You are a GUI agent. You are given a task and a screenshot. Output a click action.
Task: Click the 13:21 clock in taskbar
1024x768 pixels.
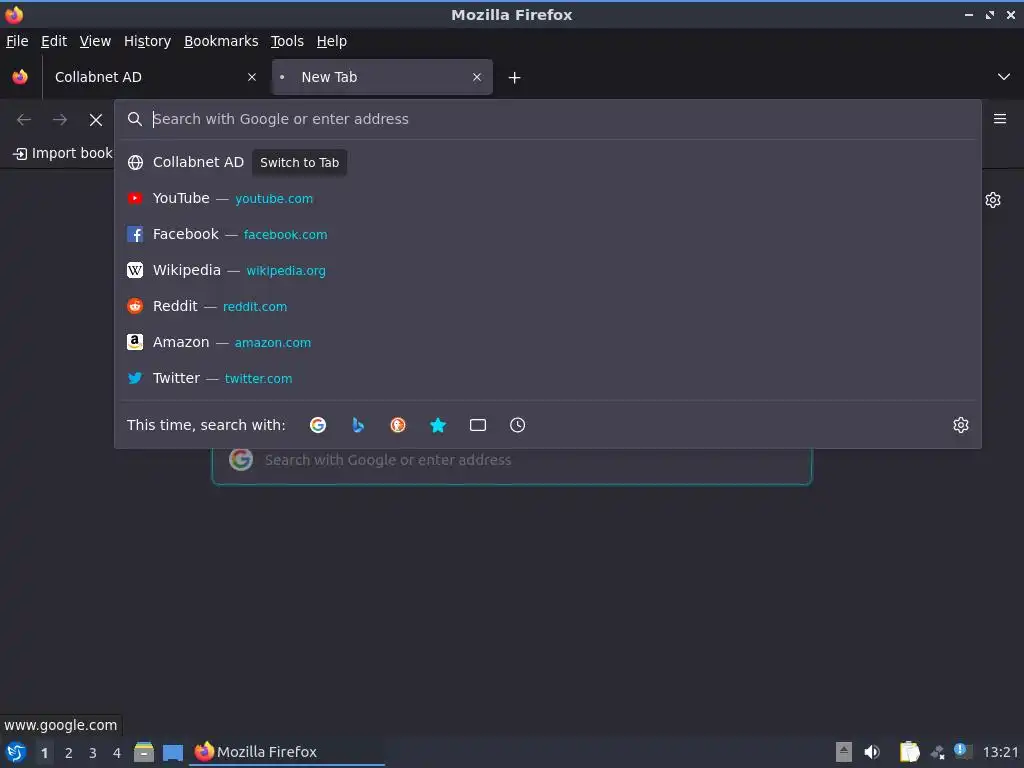[1000, 752]
